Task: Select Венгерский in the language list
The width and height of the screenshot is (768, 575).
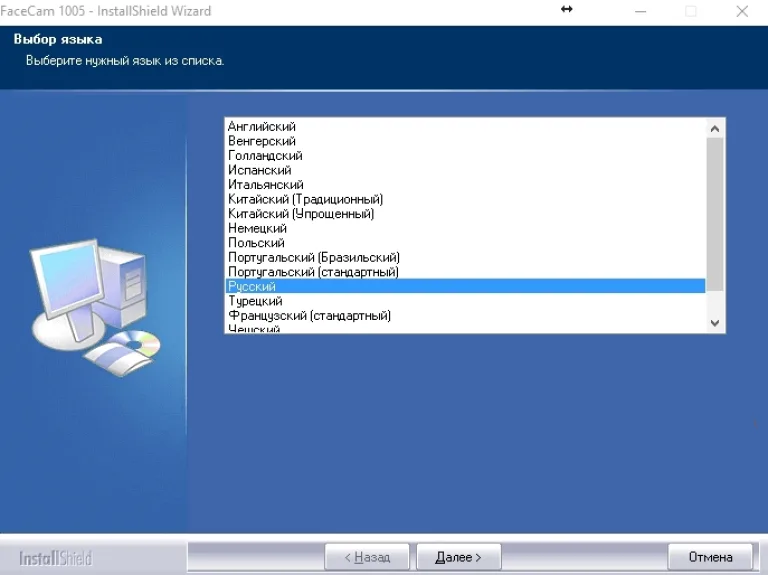Action: (x=465, y=141)
